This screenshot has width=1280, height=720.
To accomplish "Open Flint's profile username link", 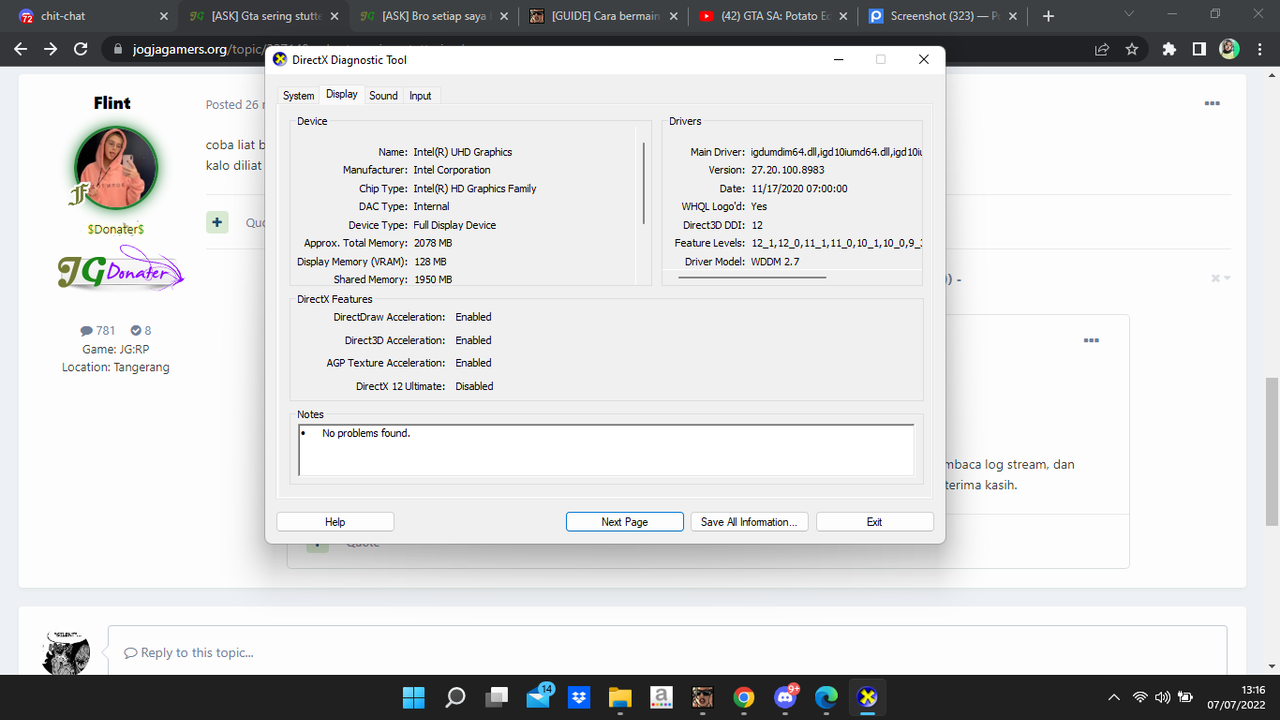I will [112, 103].
